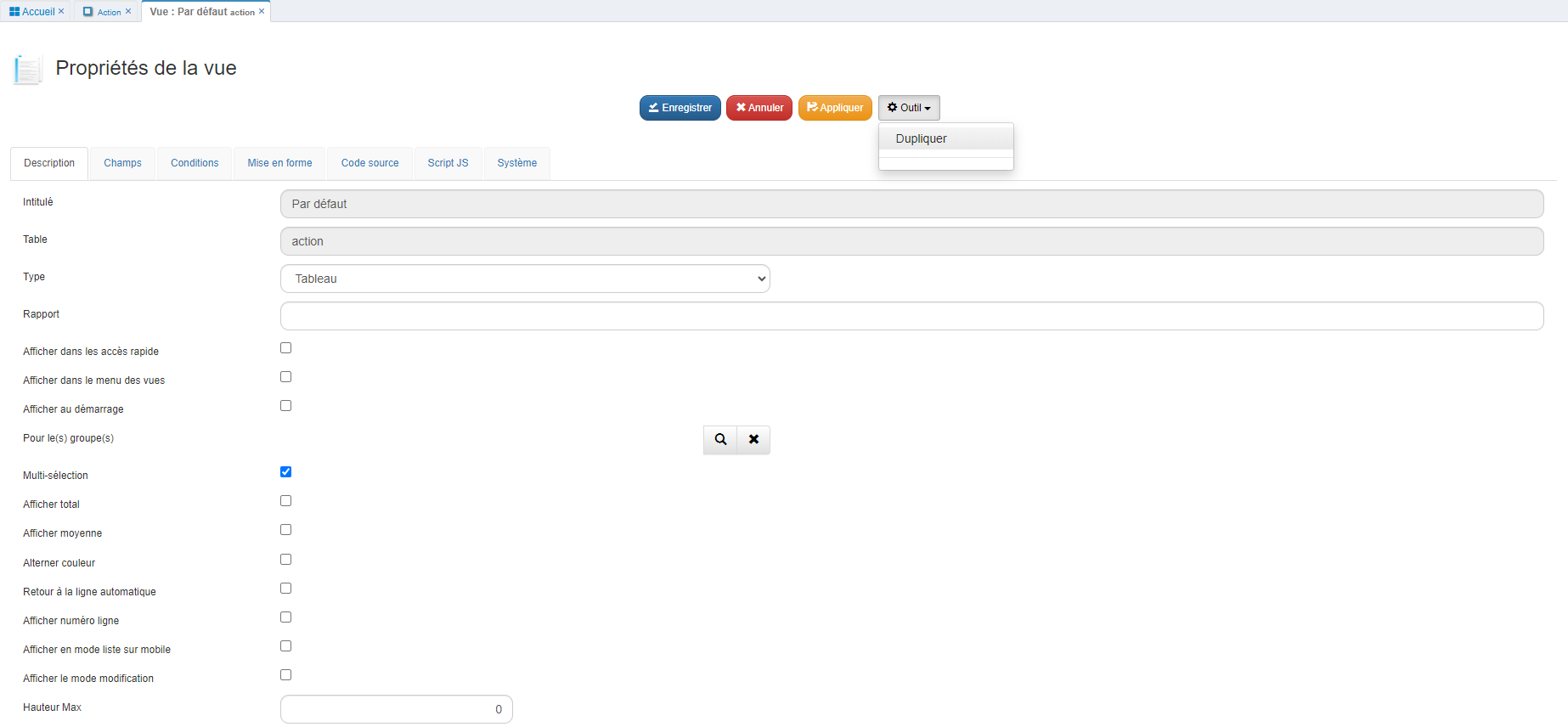
Task: Click the Propriétés de la vue heading
Action: [146, 68]
